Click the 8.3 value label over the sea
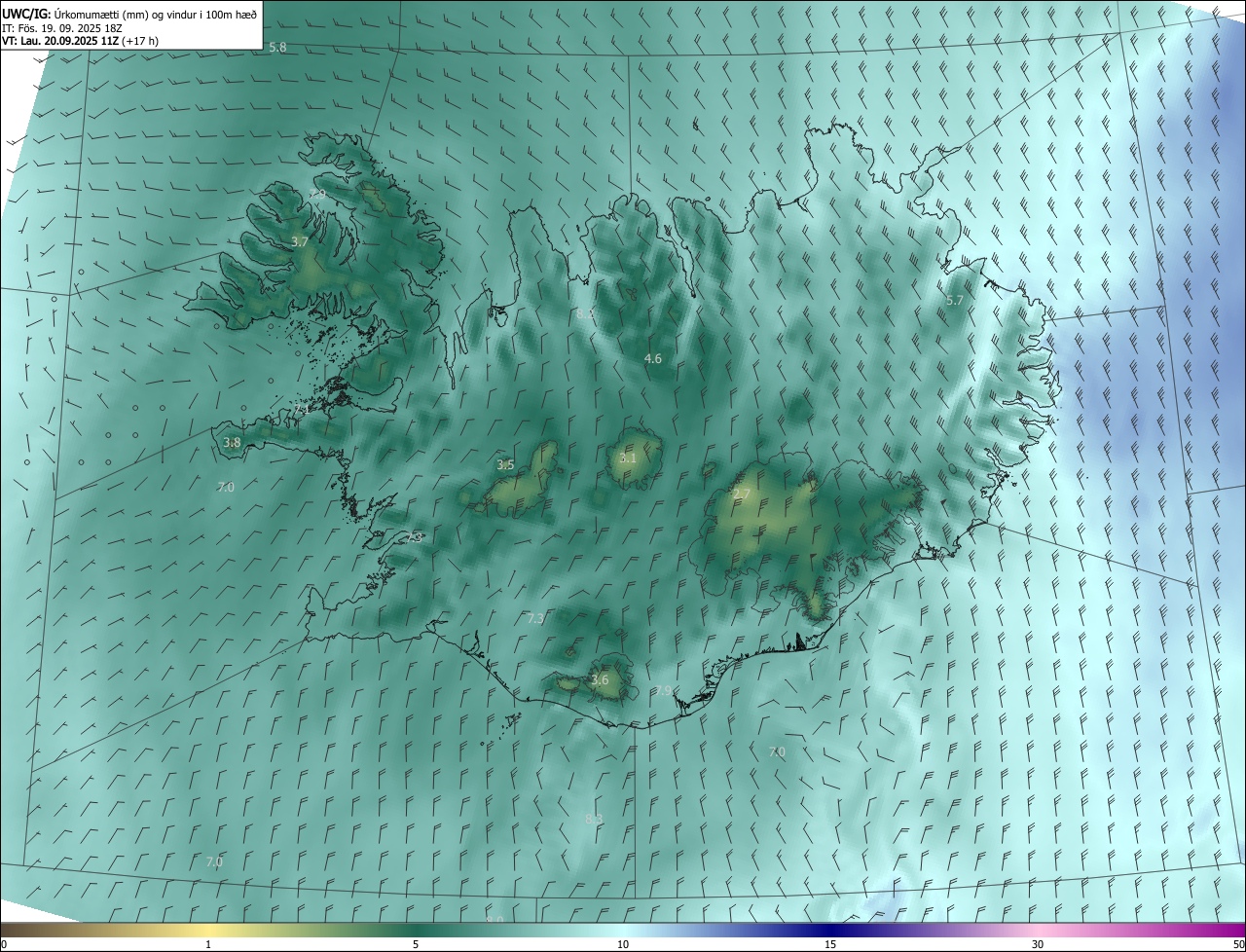The width and height of the screenshot is (1246, 952). 594,820
